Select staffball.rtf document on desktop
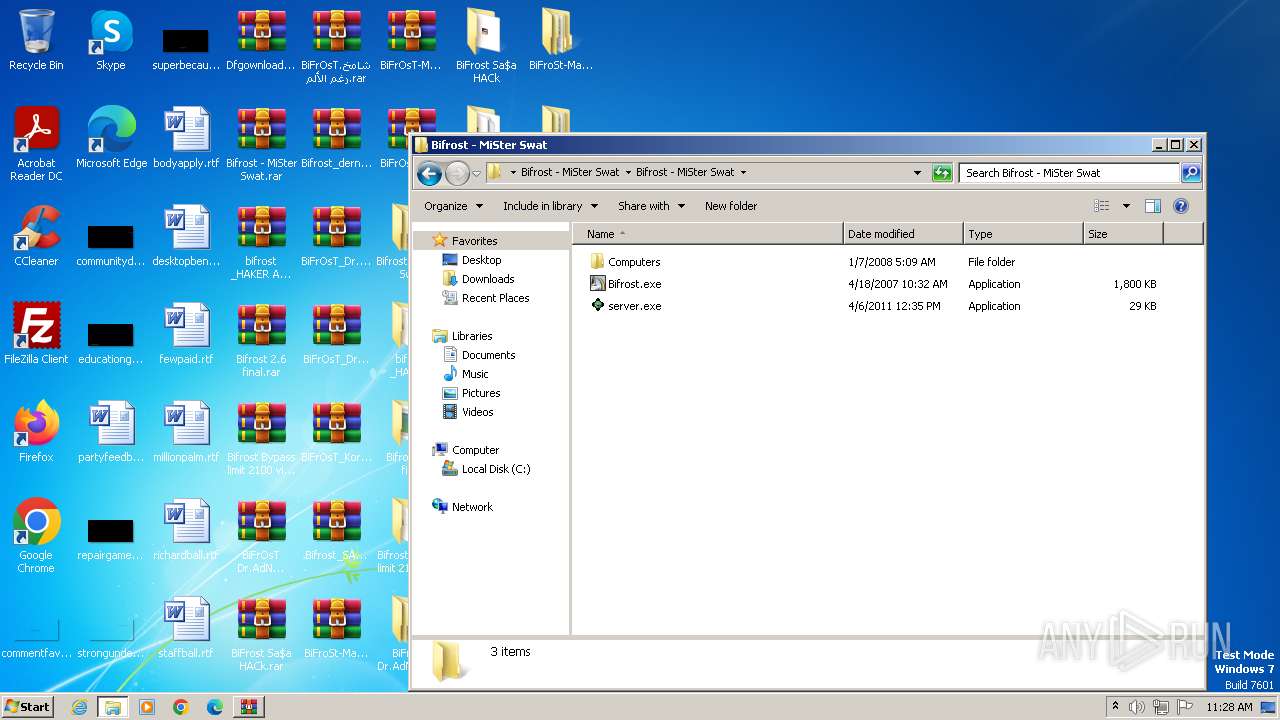Image resolution: width=1280 pixels, height=720 pixels. point(186,628)
